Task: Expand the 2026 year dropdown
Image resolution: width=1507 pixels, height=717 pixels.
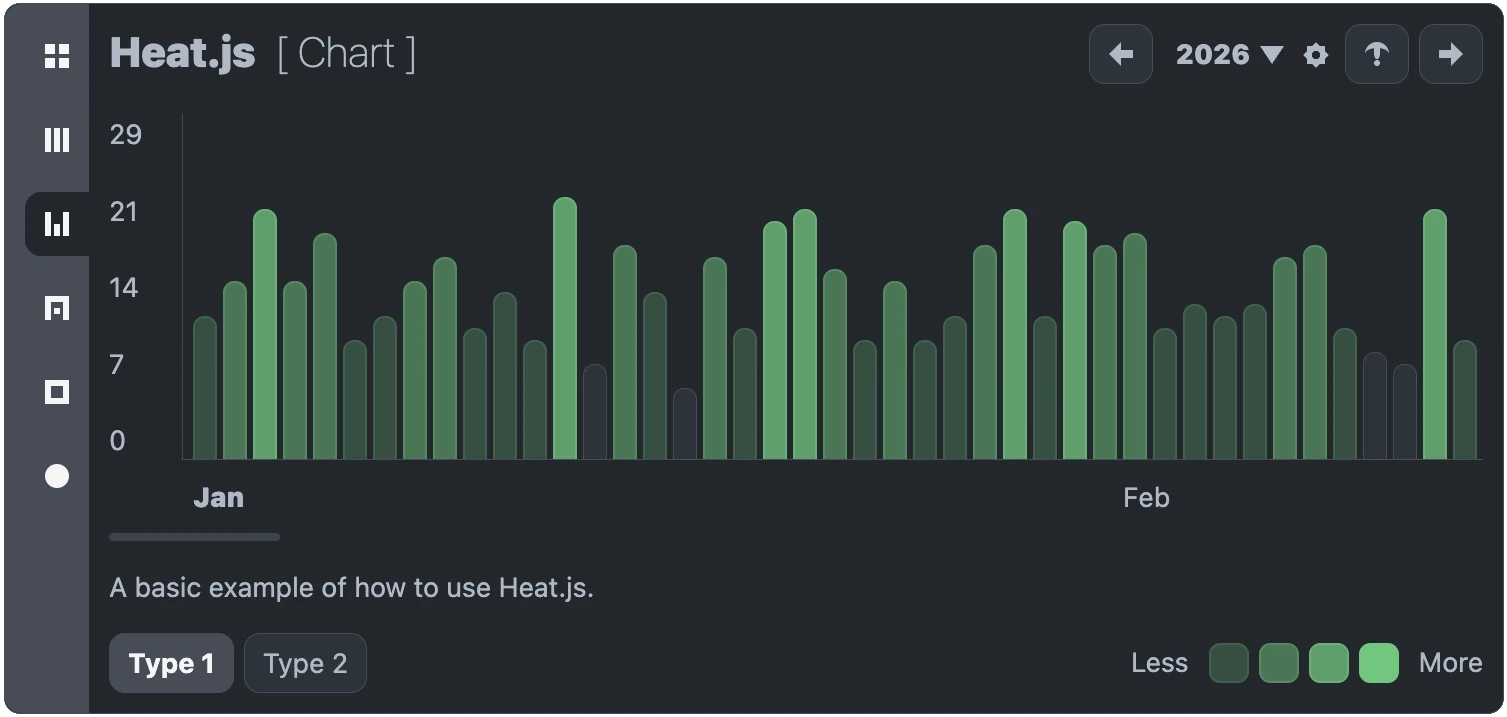Action: point(1229,54)
